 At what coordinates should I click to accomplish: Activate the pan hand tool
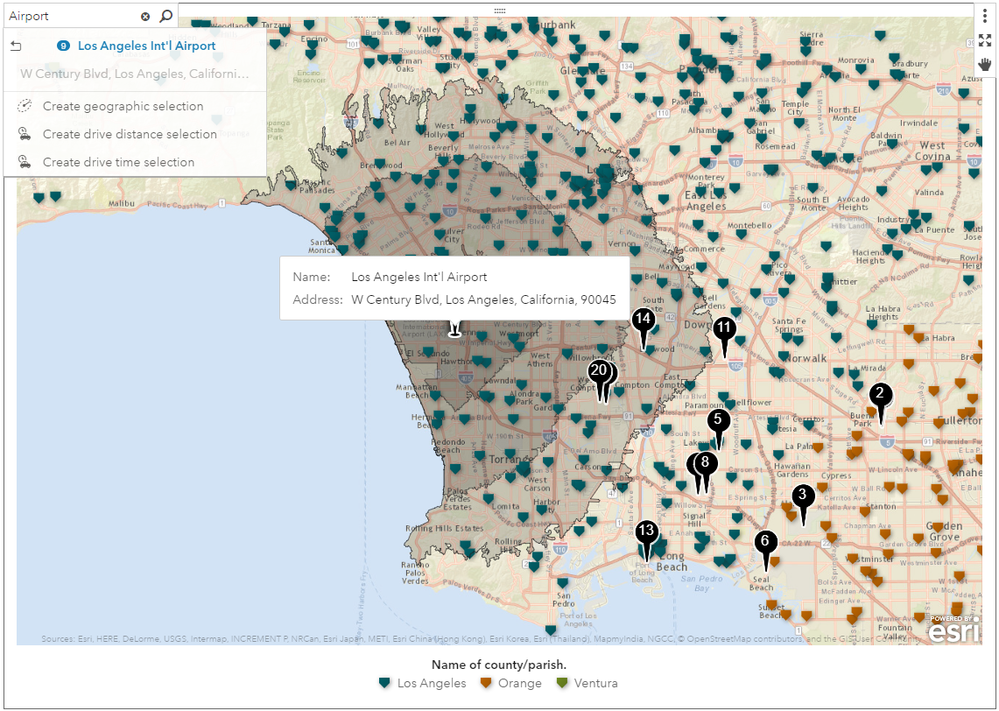pos(985,64)
